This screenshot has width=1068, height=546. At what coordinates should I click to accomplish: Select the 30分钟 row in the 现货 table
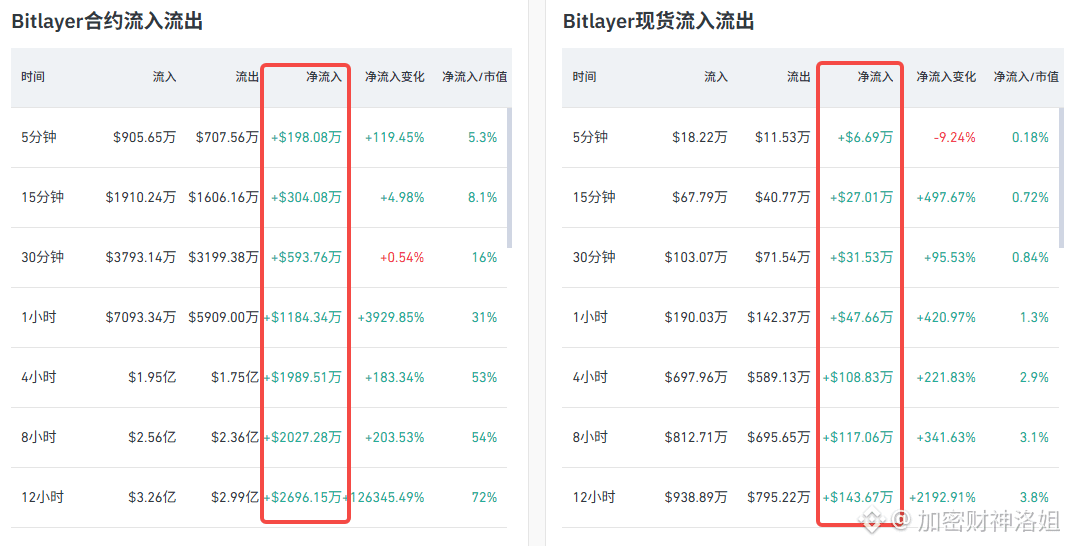pyautogui.click(x=811, y=257)
